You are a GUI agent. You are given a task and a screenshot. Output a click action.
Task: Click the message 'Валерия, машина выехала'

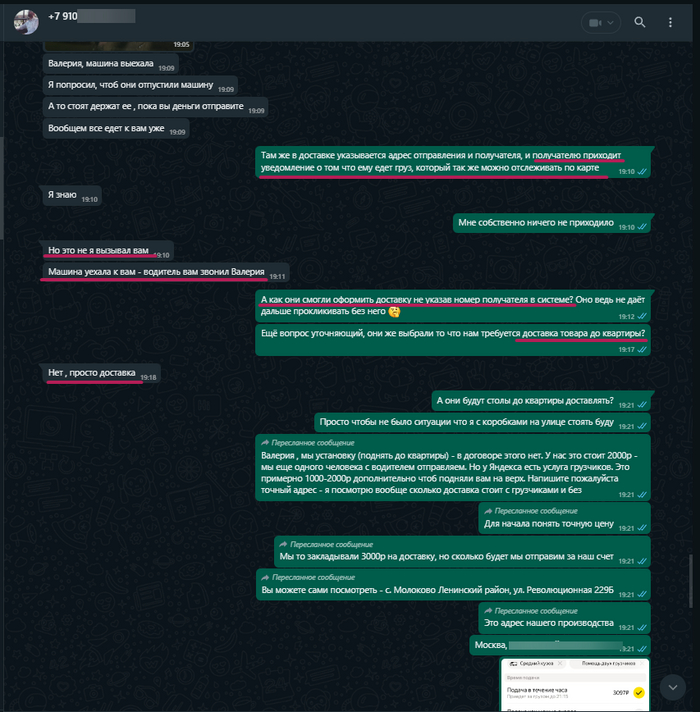(110, 64)
